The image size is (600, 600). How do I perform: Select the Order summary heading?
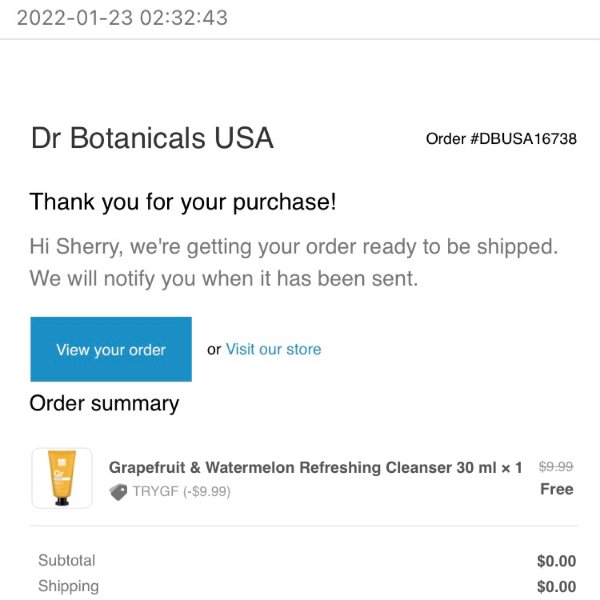point(104,404)
